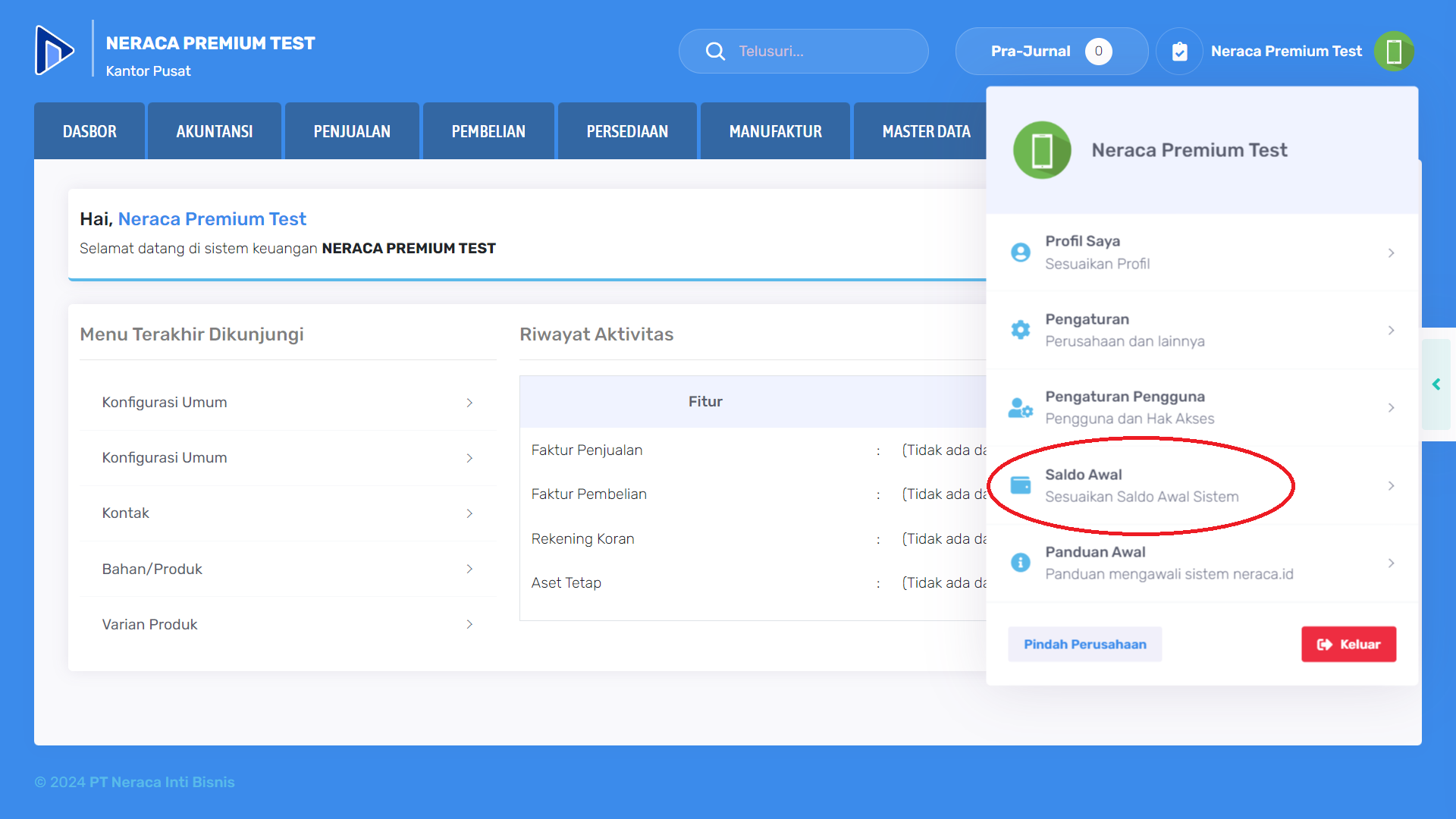Image resolution: width=1456 pixels, height=819 pixels.
Task: Click the search magnifier icon
Action: [x=715, y=51]
